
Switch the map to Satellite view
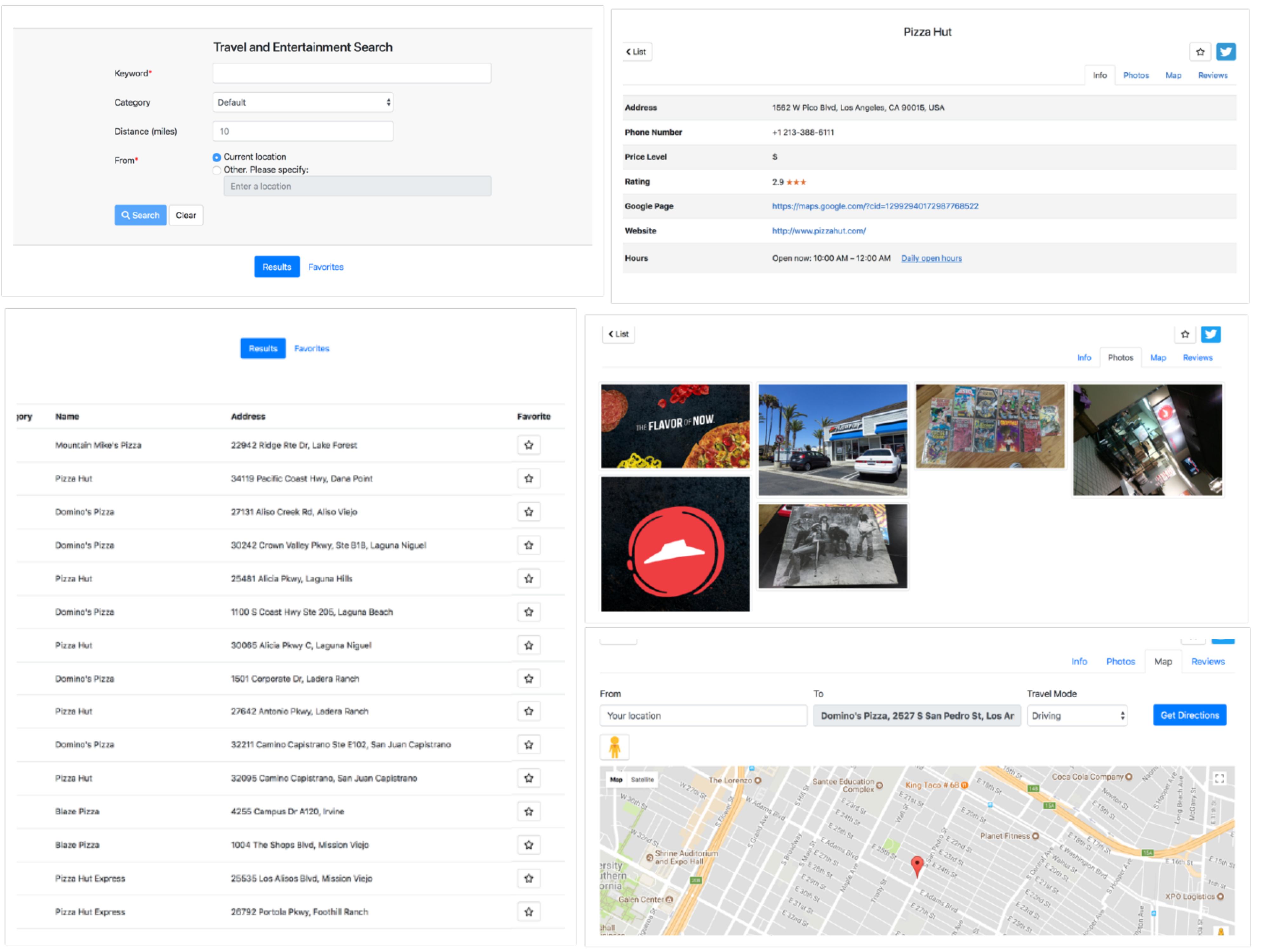pyautogui.click(x=642, y=779)
